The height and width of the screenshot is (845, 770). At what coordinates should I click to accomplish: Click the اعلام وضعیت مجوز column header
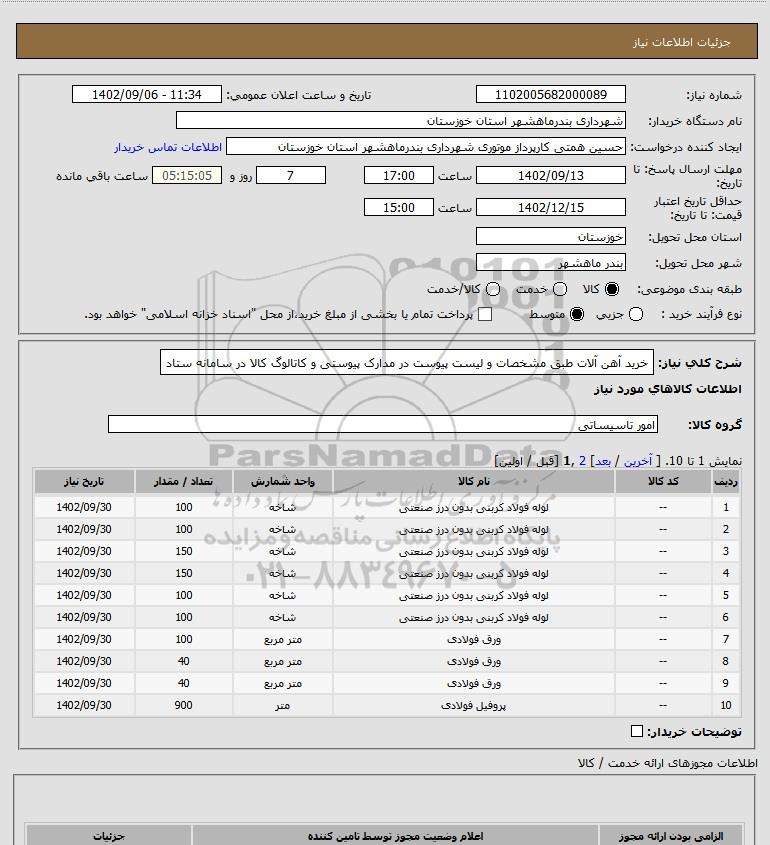click(x=396, y=836)
